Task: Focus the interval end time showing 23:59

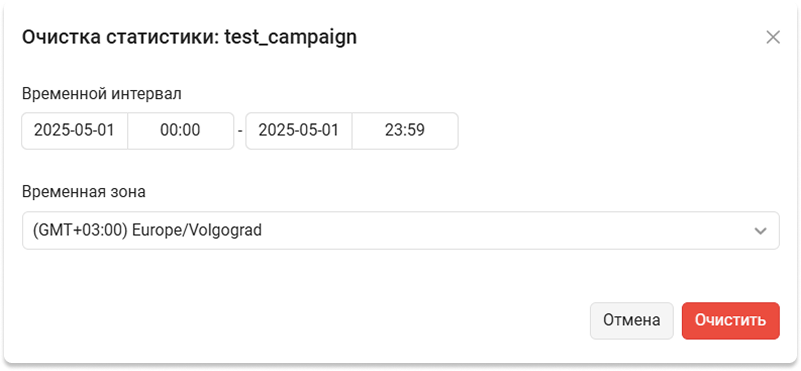Action: (x=405, y=131)
